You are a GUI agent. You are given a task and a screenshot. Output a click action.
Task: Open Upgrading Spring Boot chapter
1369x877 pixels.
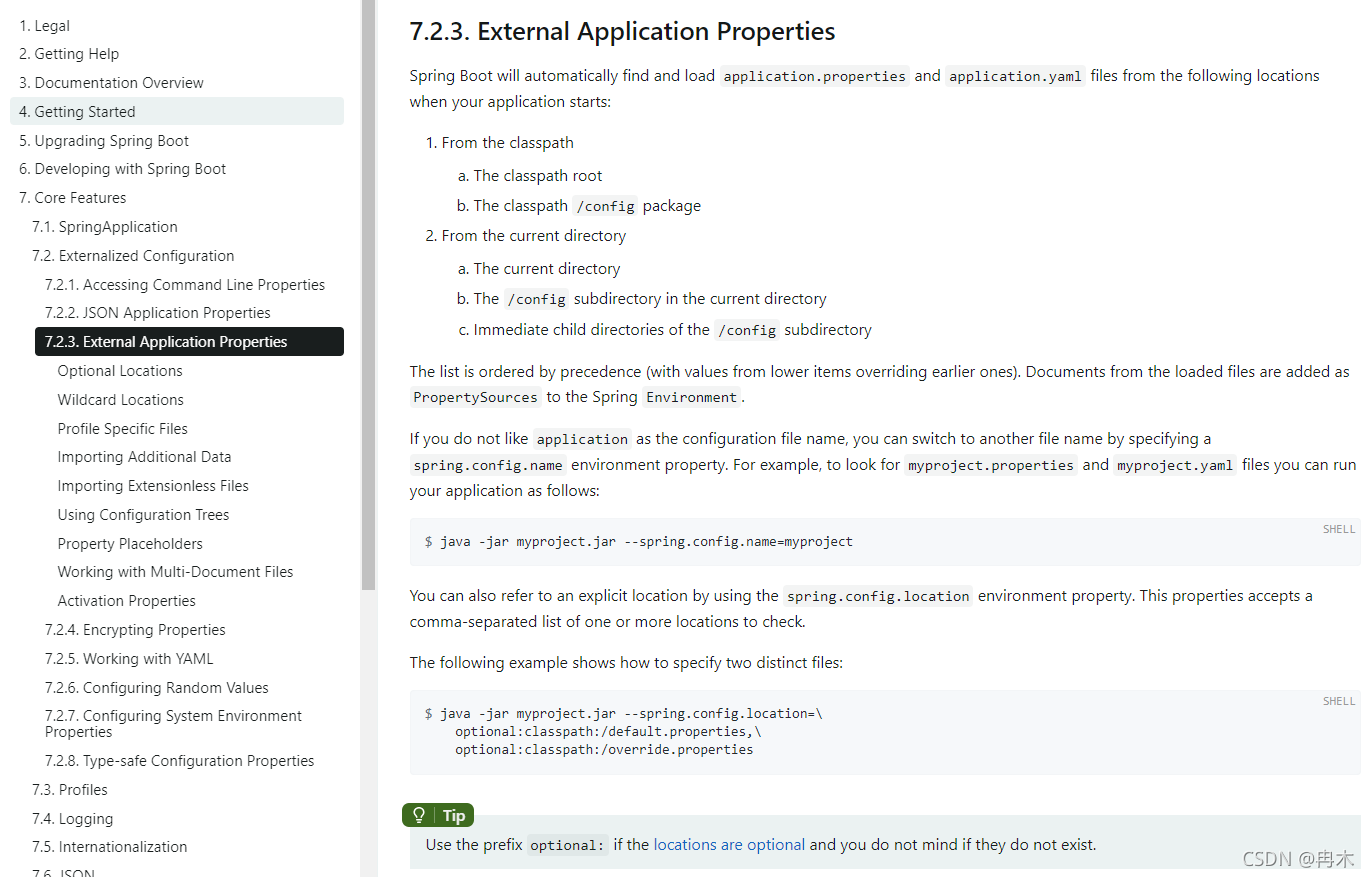104,141
